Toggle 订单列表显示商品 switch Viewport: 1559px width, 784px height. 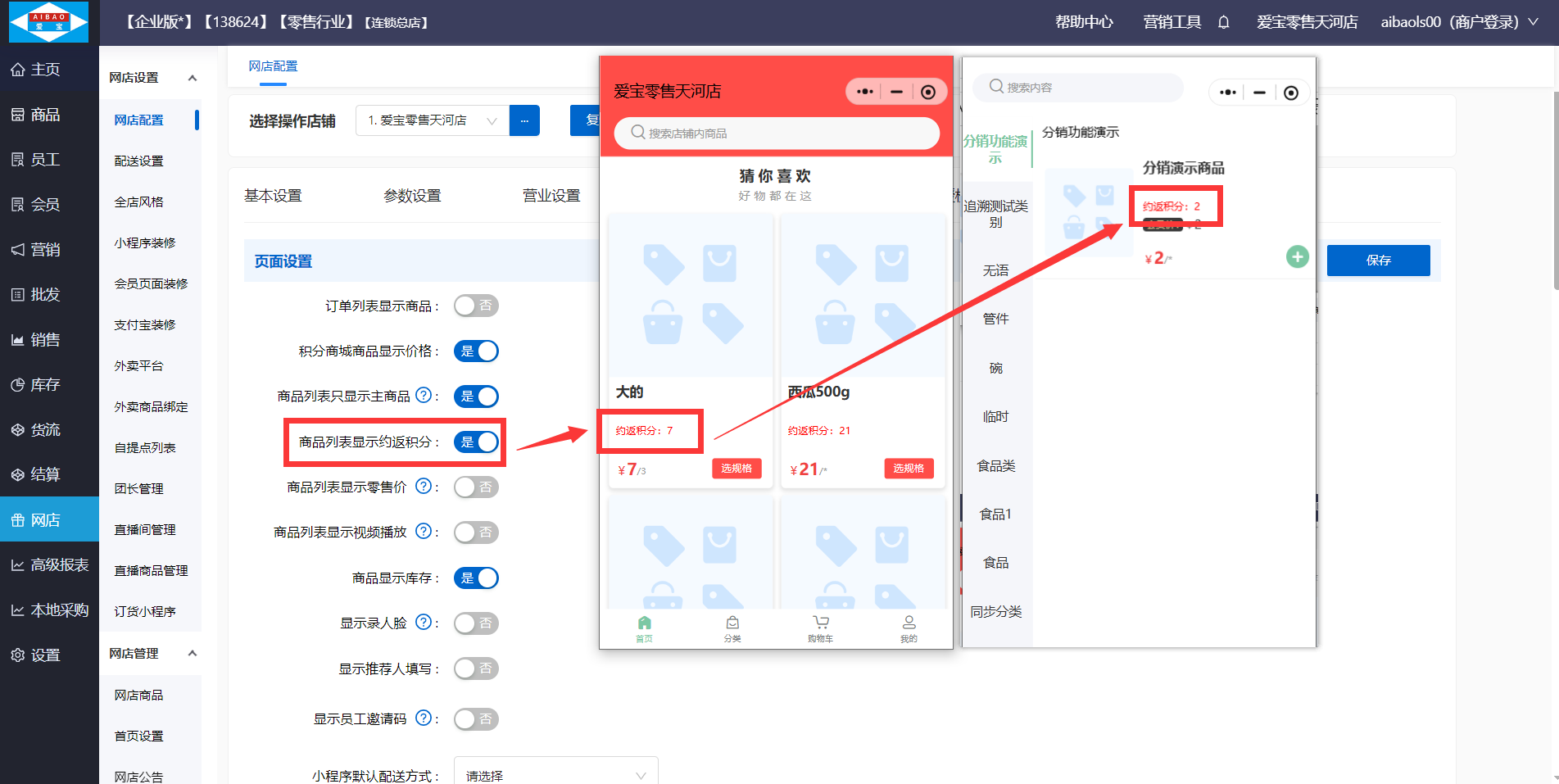[x=476, y=306]
